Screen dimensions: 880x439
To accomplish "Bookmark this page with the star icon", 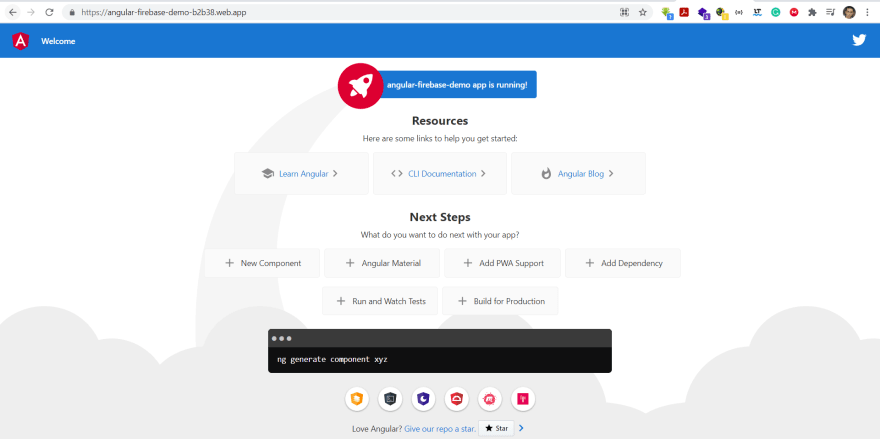I will 643,12.
